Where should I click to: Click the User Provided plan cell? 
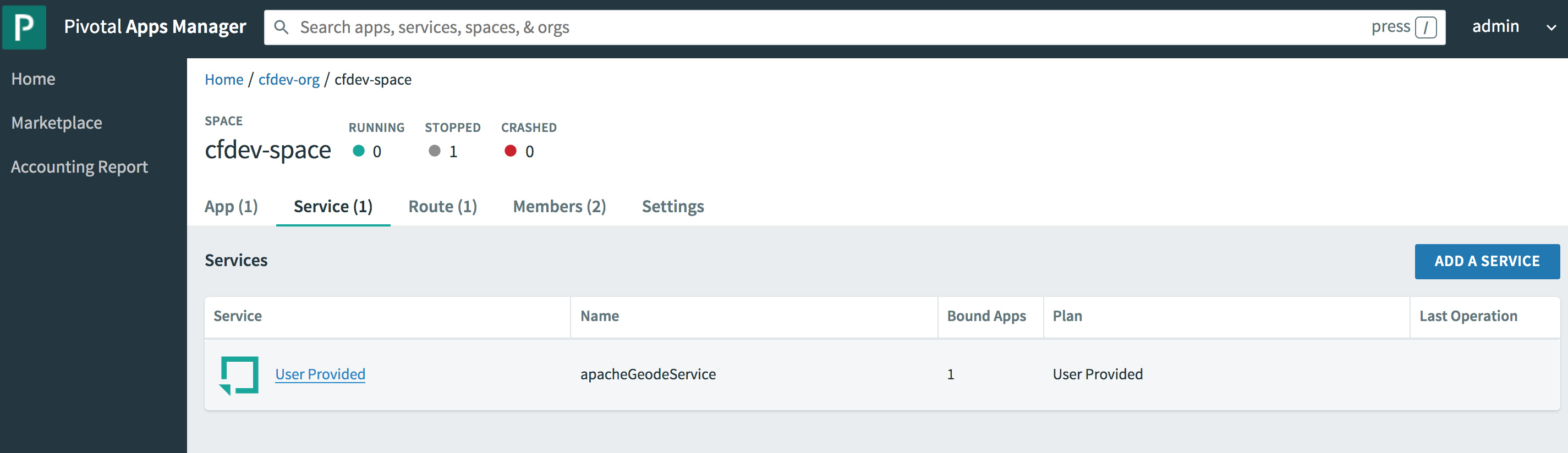(1098, 374)
